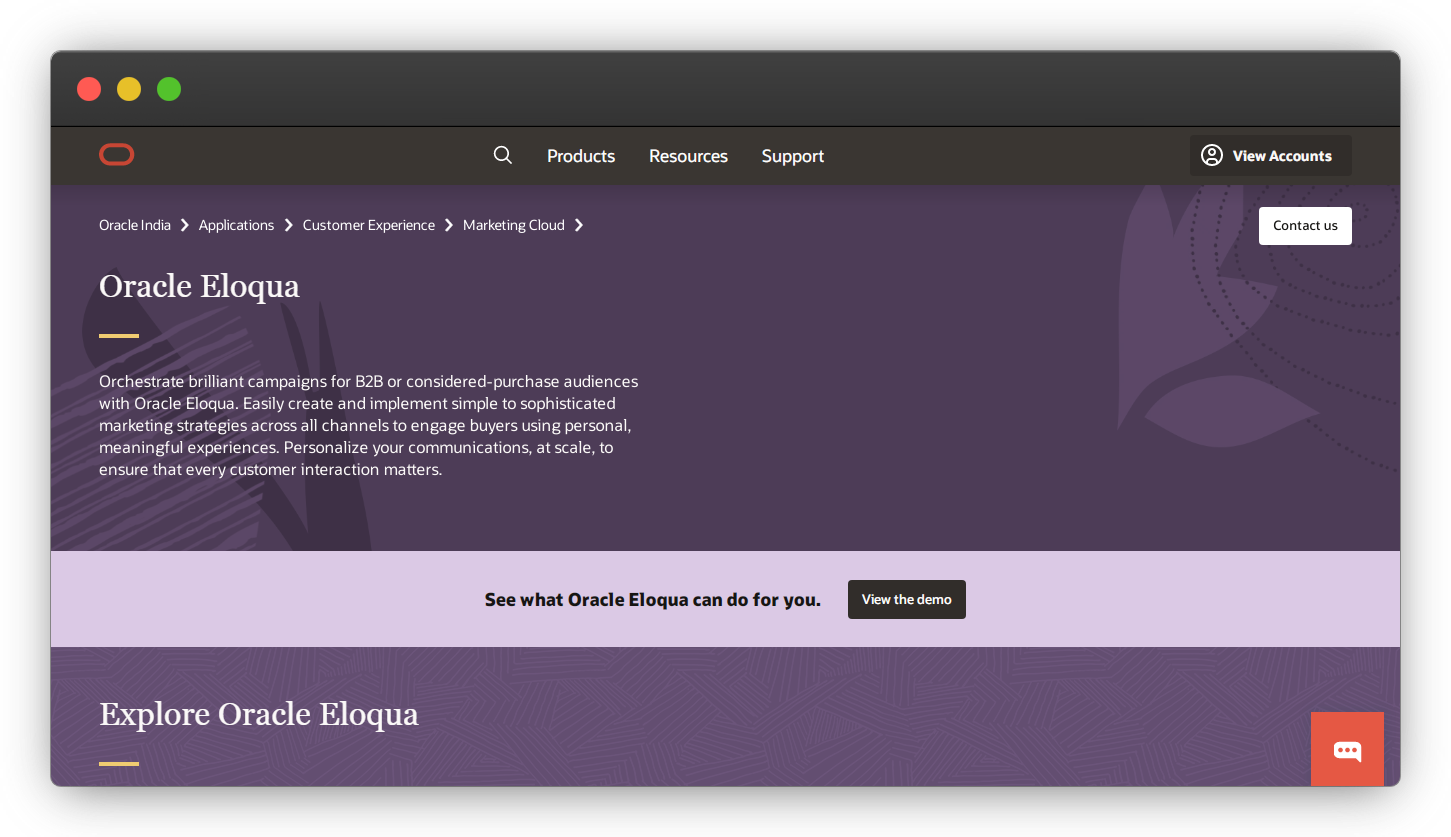Click the chevron after Oracle India
The image size is (1451, 837).
[185, 225]
